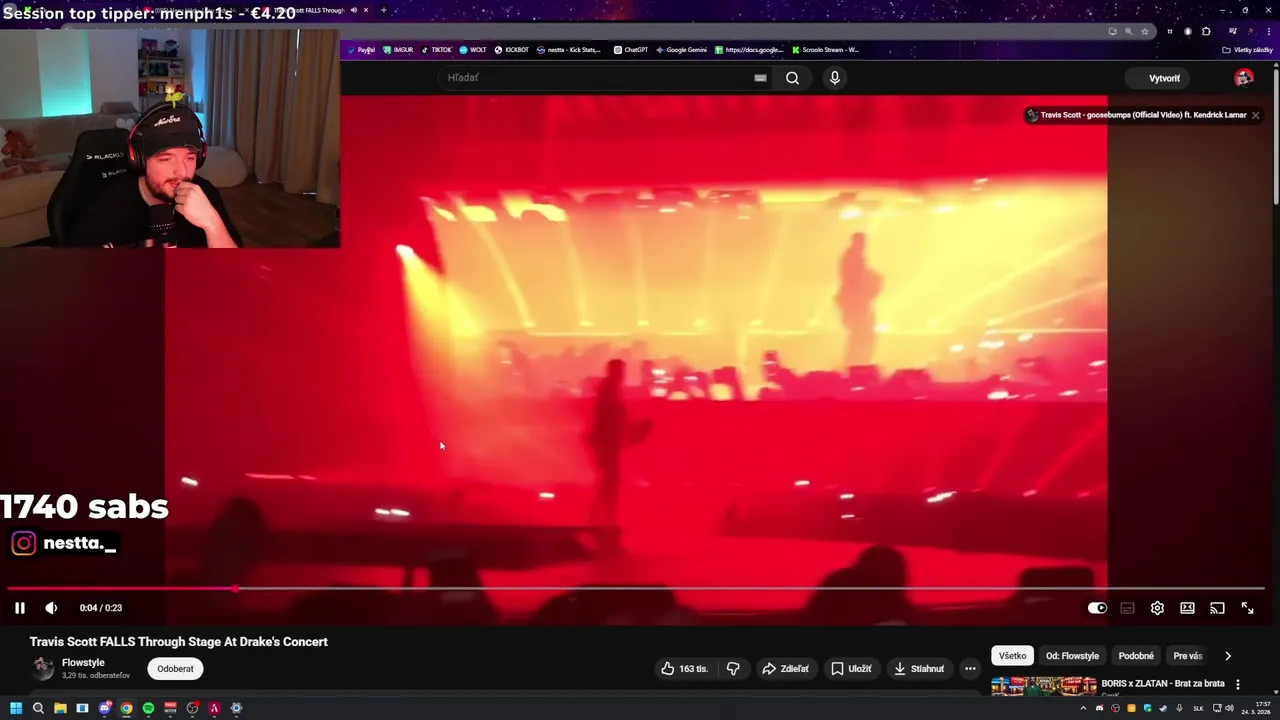Open the player settings gear

point(1157,608)
